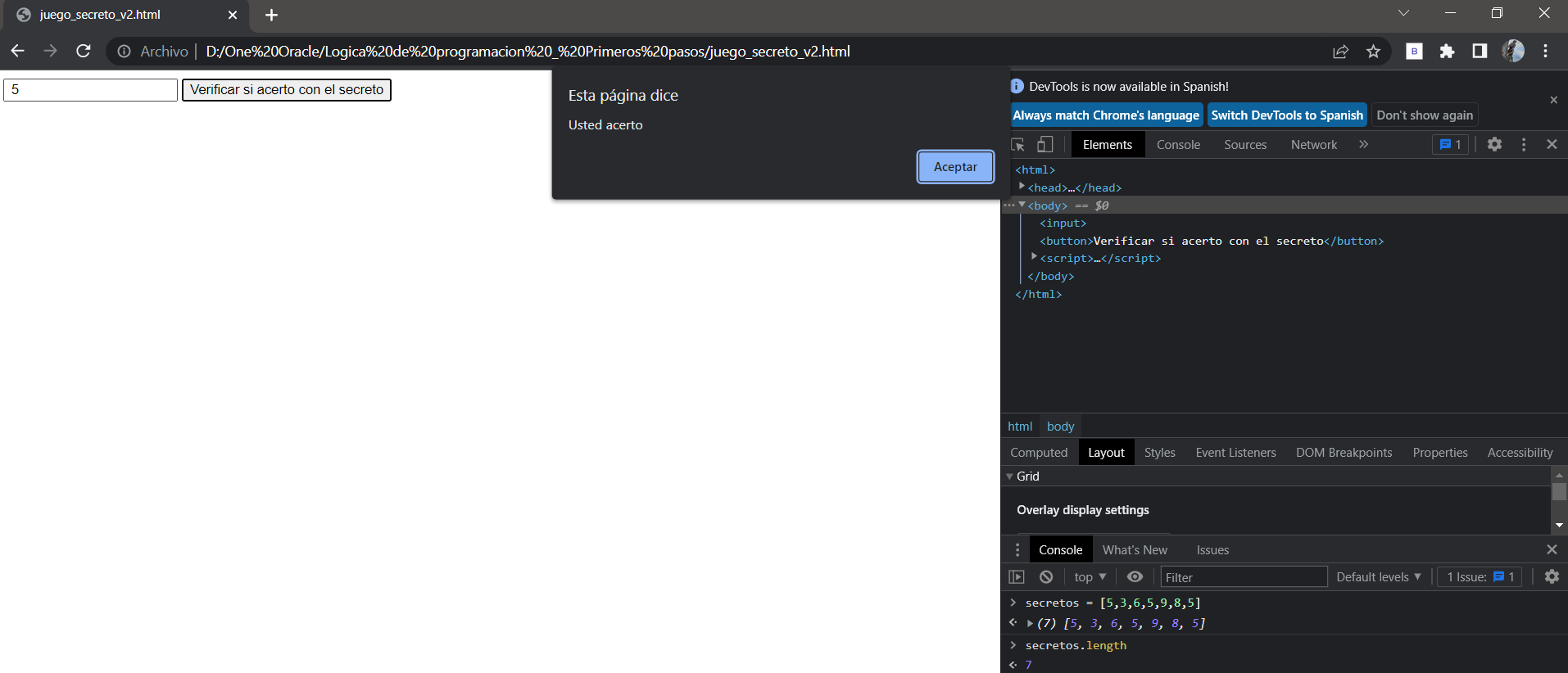The width and height of the screenshot is (1568, 673).
Task: Open DevTools settings gear in top toolbar
Action: pos(1494,144)
